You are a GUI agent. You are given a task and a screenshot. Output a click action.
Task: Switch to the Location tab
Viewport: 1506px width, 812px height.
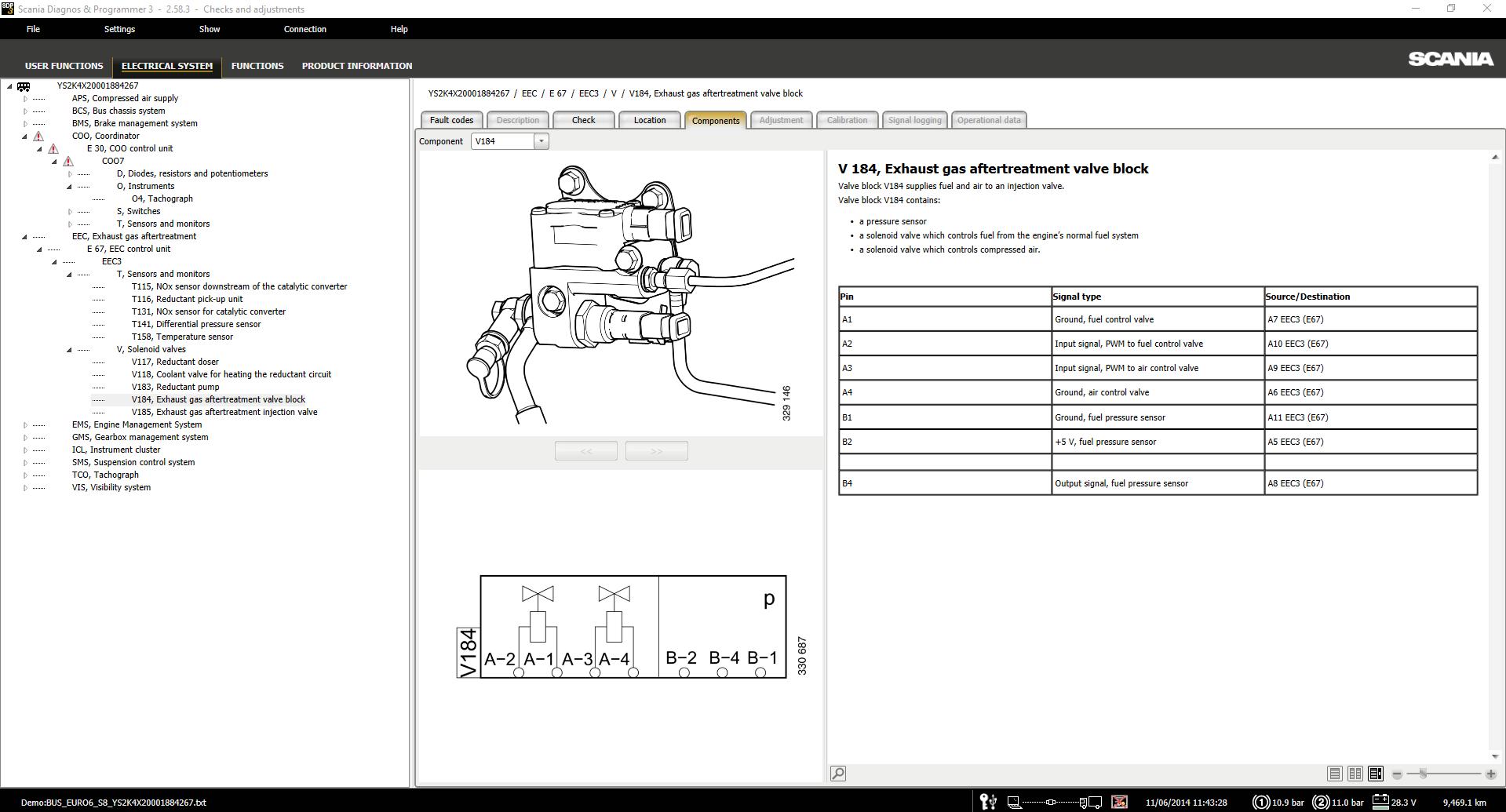(649, 120)
